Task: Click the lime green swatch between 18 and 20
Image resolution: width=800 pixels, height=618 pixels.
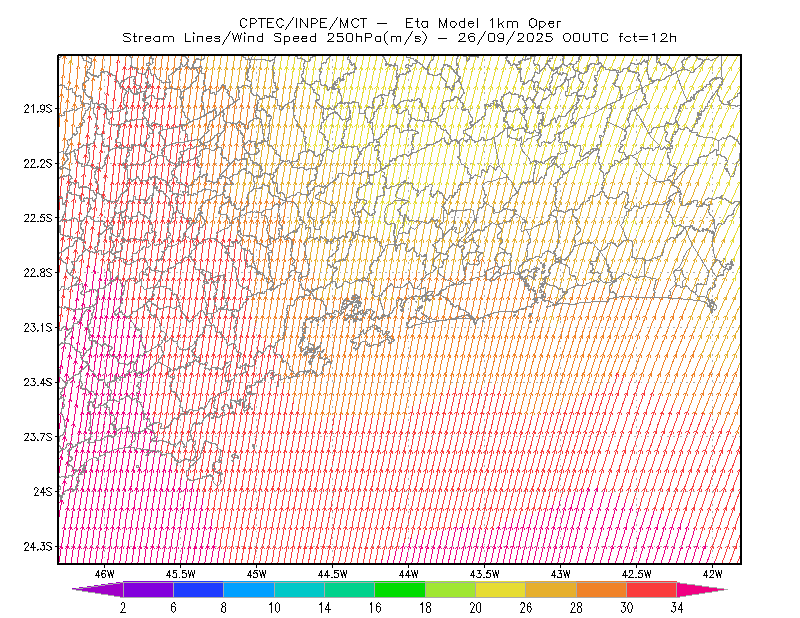Action: (x=451, y=589)
